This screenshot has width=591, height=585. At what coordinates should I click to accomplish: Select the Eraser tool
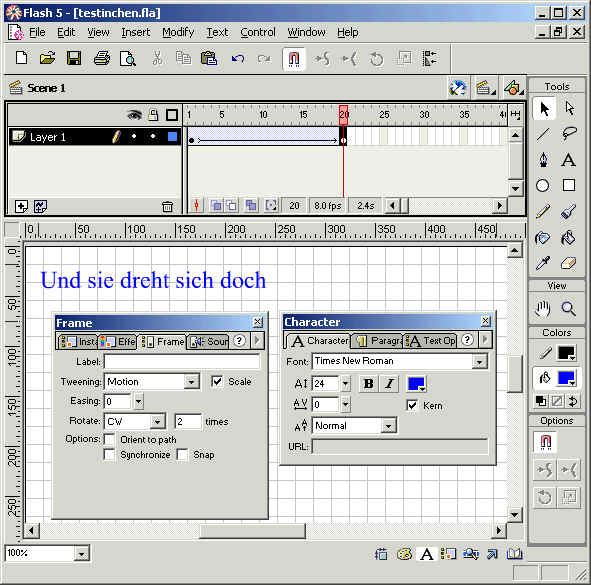(x=568, y=263)
